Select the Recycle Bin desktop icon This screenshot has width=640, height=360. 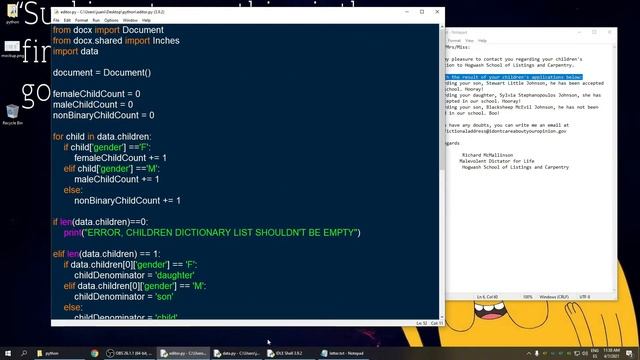(12, 114)
